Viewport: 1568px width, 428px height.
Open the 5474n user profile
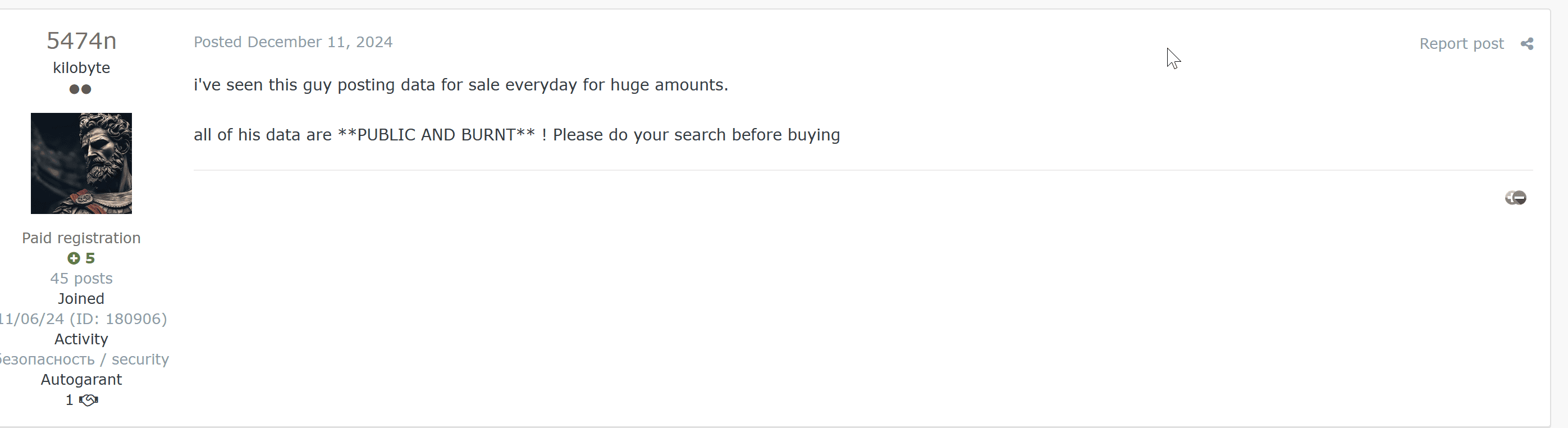click(x=81, y=41)
